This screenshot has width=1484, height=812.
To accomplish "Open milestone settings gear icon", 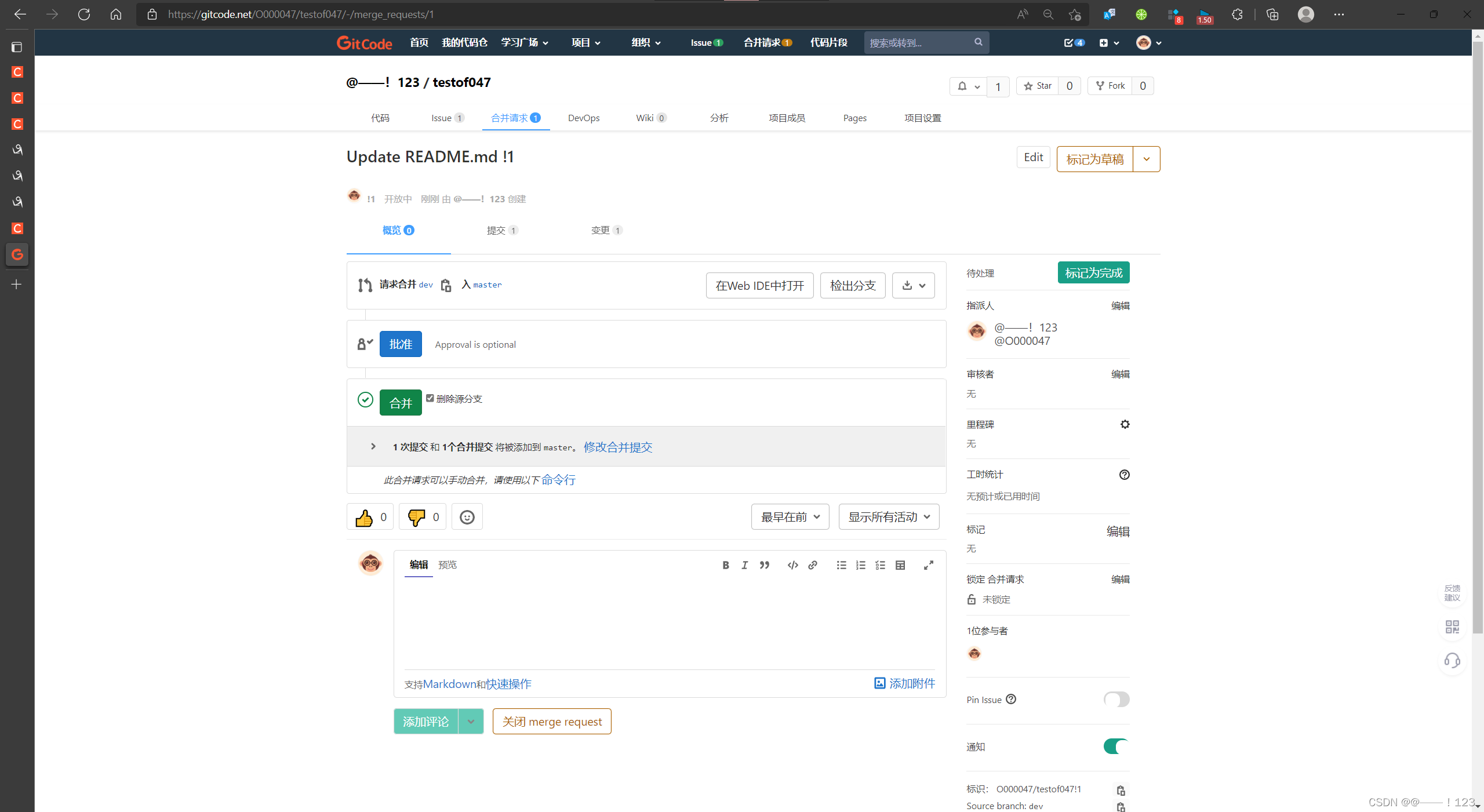I will pos(1125,424).
